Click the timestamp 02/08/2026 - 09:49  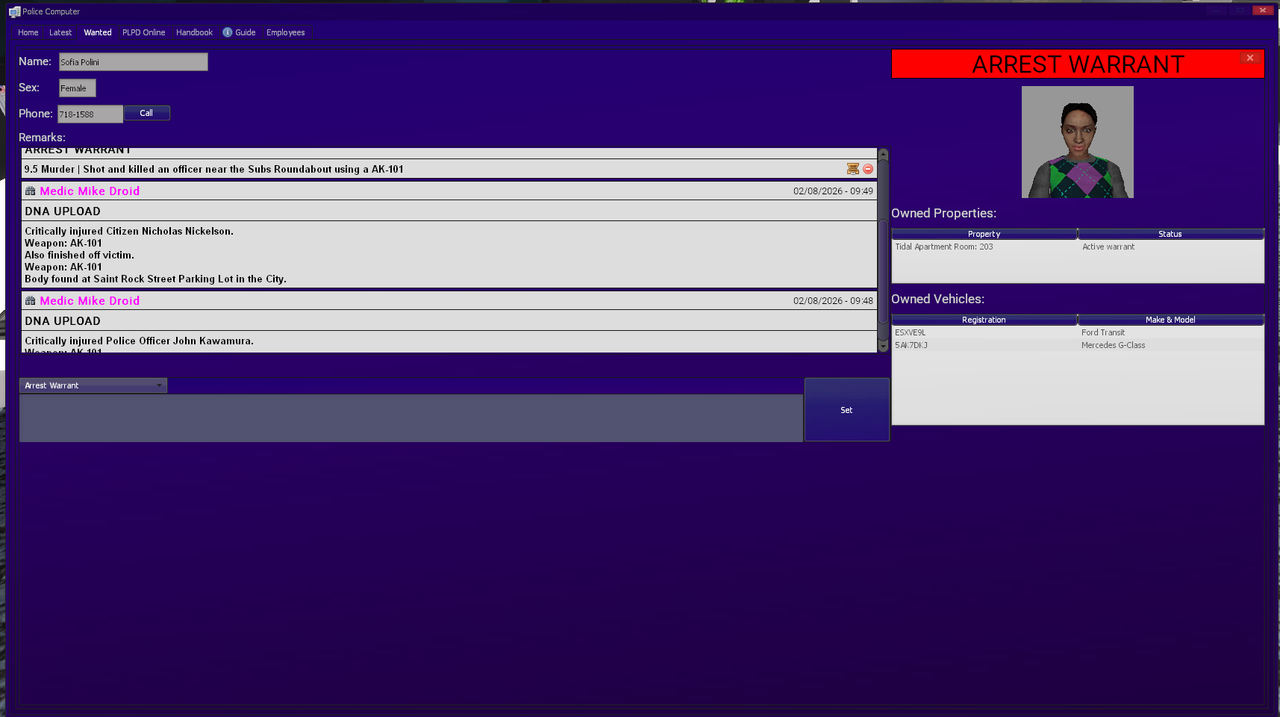click(x=833, y=191)
